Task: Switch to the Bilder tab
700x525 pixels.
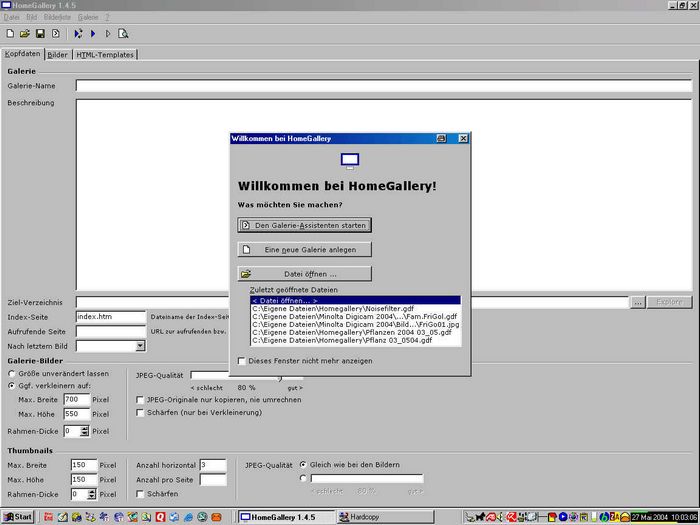Action: click(x=57, y=55)
